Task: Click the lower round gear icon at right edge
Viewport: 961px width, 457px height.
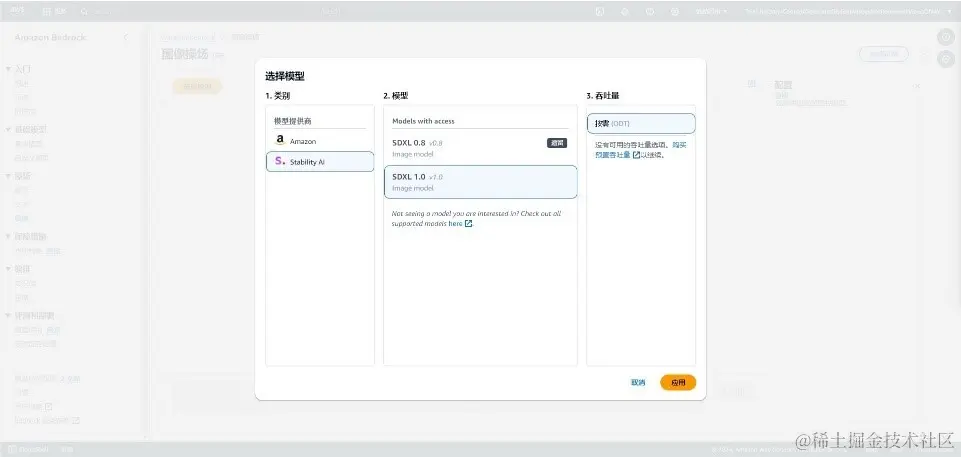Action: point(946,59)
